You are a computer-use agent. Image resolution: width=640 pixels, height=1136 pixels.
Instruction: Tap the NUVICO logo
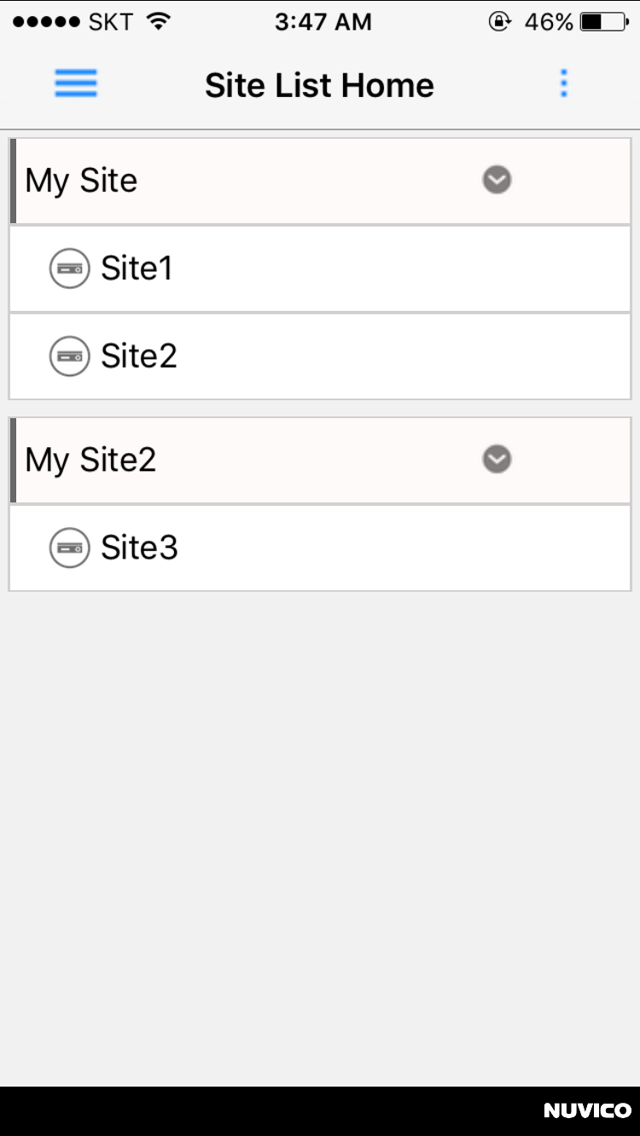[x=587, y=1111]
